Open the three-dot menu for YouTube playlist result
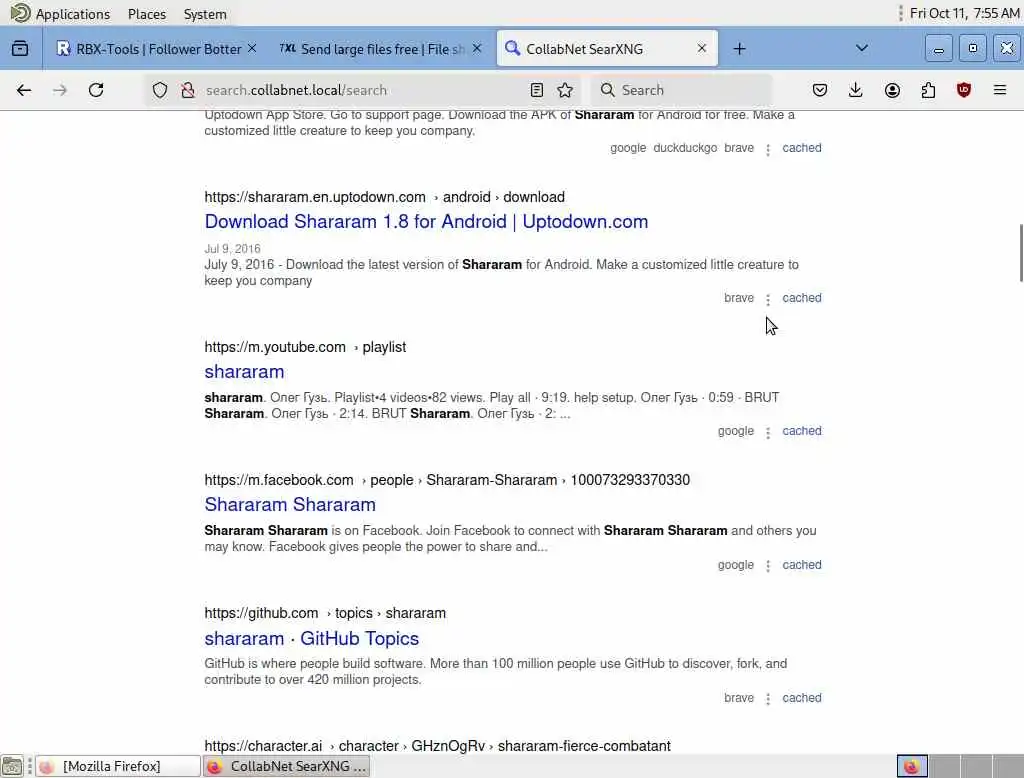 tap(768, 432)
